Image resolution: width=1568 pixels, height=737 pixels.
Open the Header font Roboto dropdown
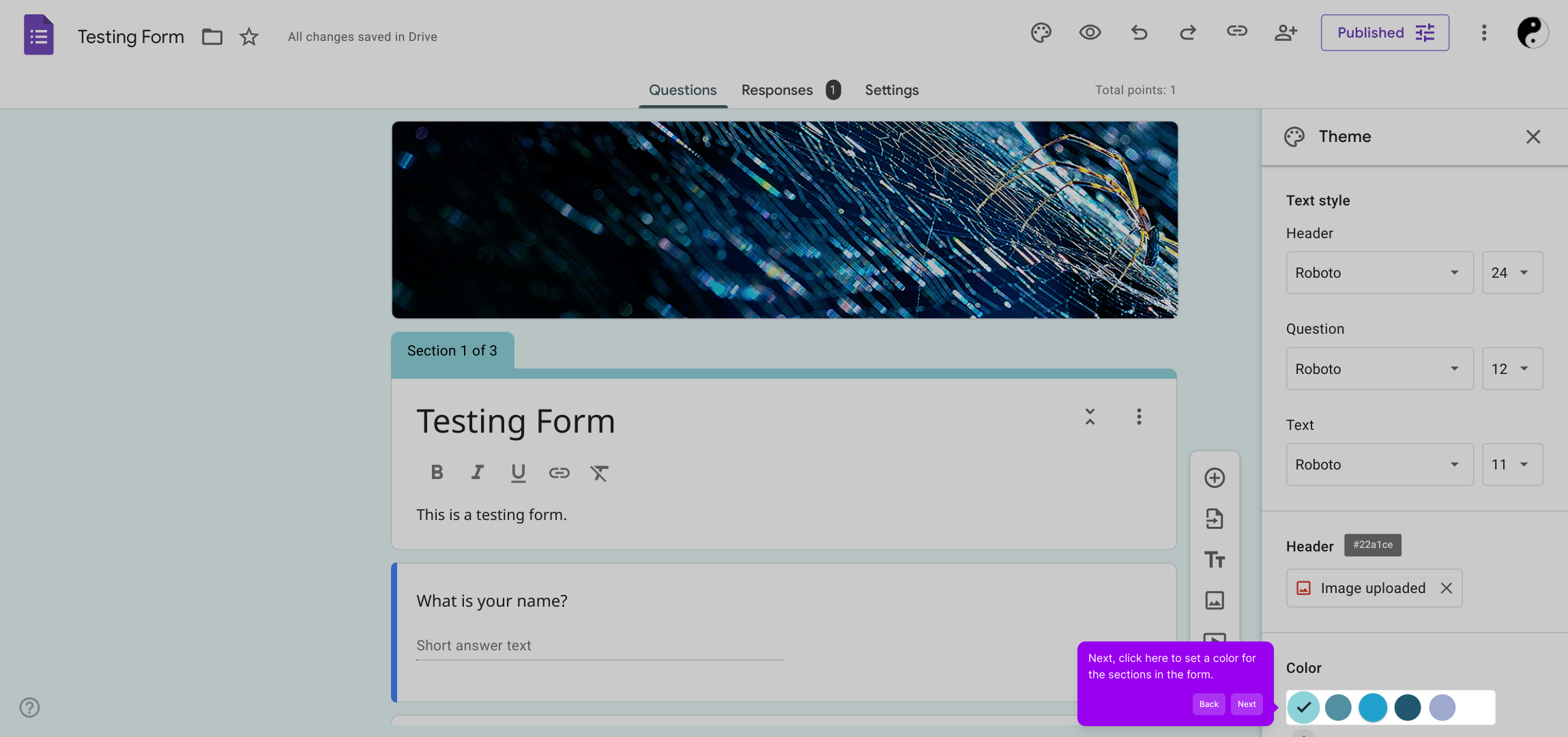1379,273
